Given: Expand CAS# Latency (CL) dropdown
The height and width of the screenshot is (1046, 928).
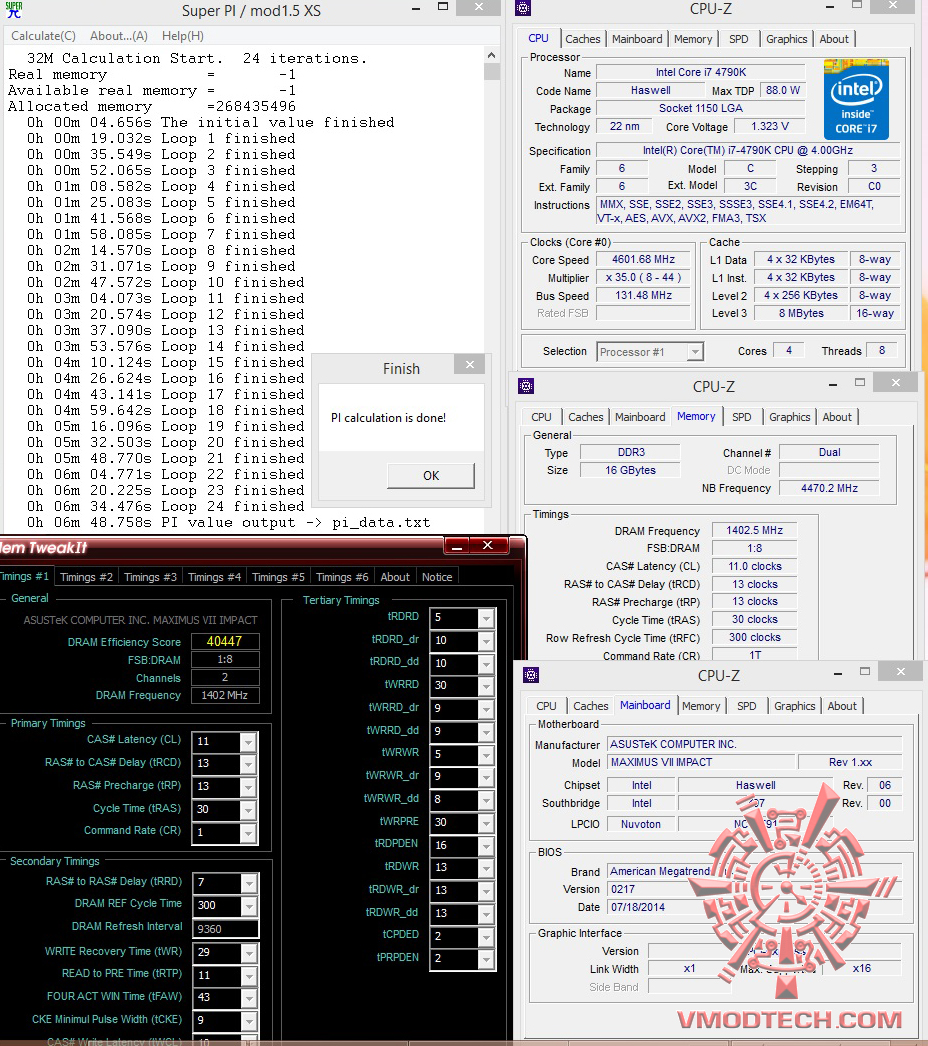Looking at the screenshot, I should (x=248, y=742).
